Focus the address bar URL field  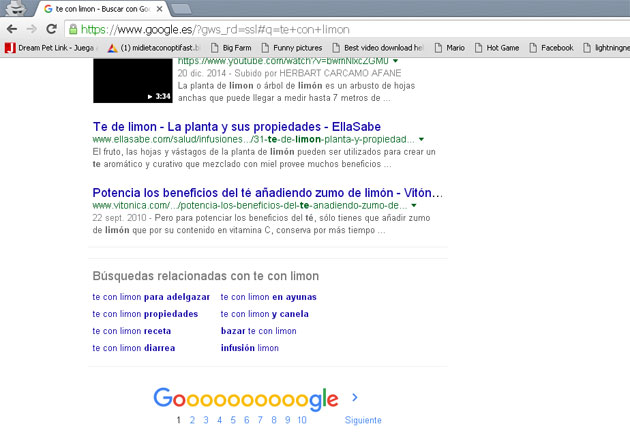(x=348, y=29)
